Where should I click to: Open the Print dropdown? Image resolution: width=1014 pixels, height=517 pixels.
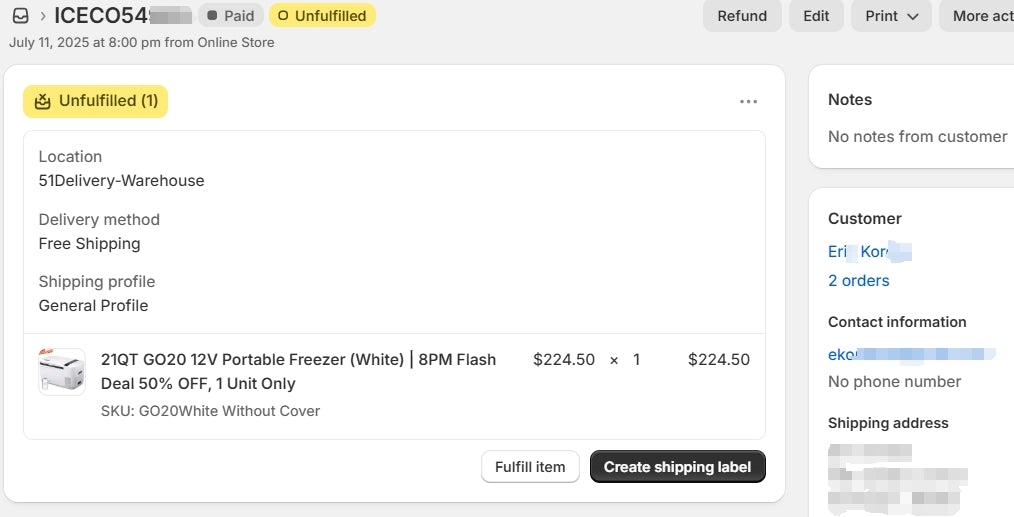(891, 16)
